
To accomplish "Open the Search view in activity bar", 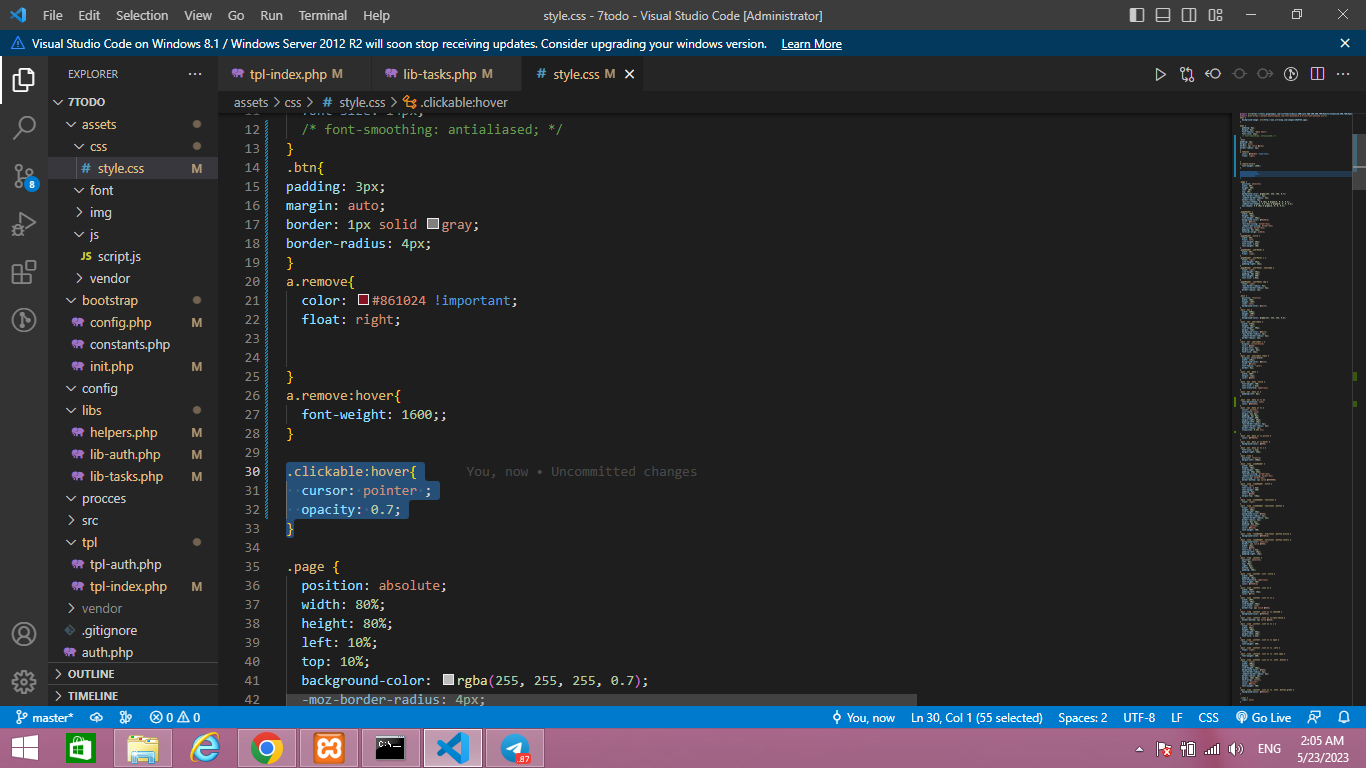I will tap(24, 128).
